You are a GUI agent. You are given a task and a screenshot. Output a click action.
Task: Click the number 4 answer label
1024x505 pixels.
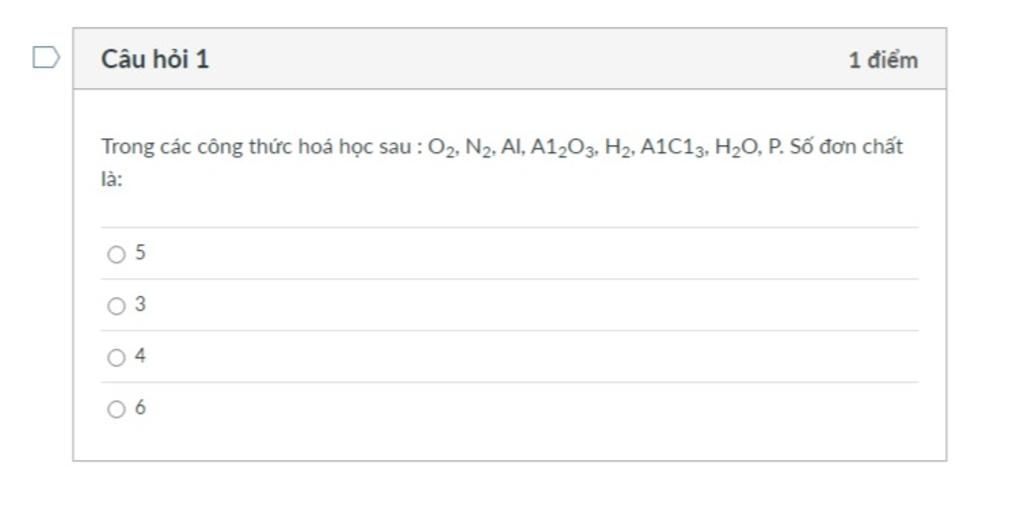click(x=140, y=355)
